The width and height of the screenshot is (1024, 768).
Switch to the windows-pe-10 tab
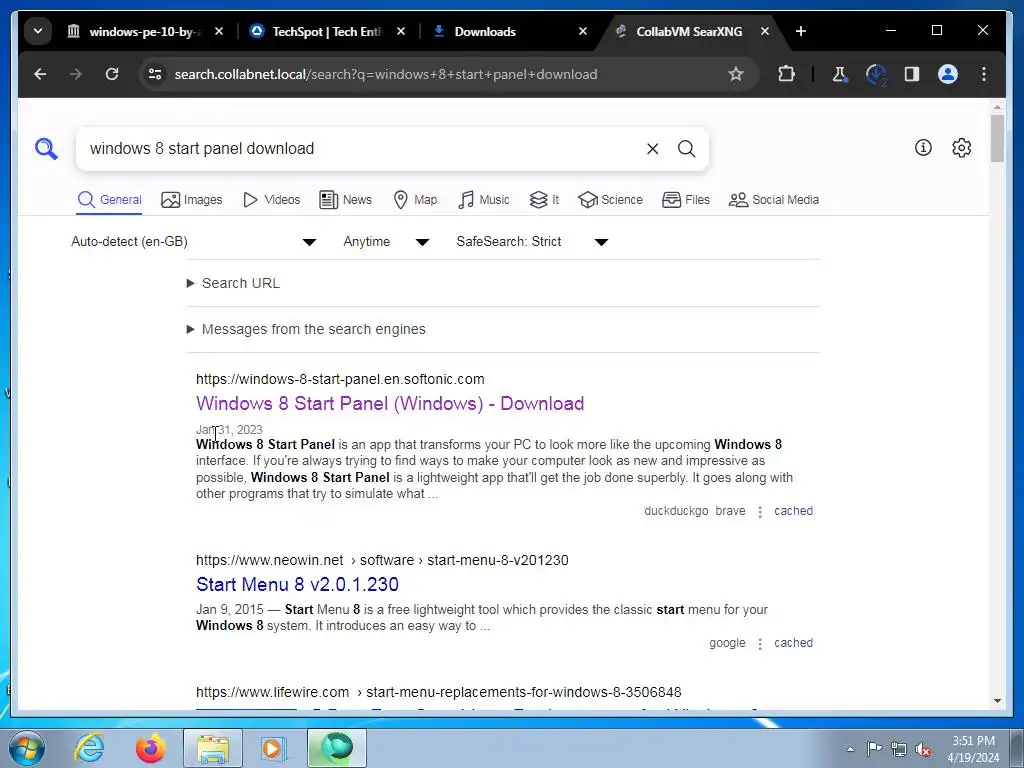pyautogui.click(x=134, y=31)
